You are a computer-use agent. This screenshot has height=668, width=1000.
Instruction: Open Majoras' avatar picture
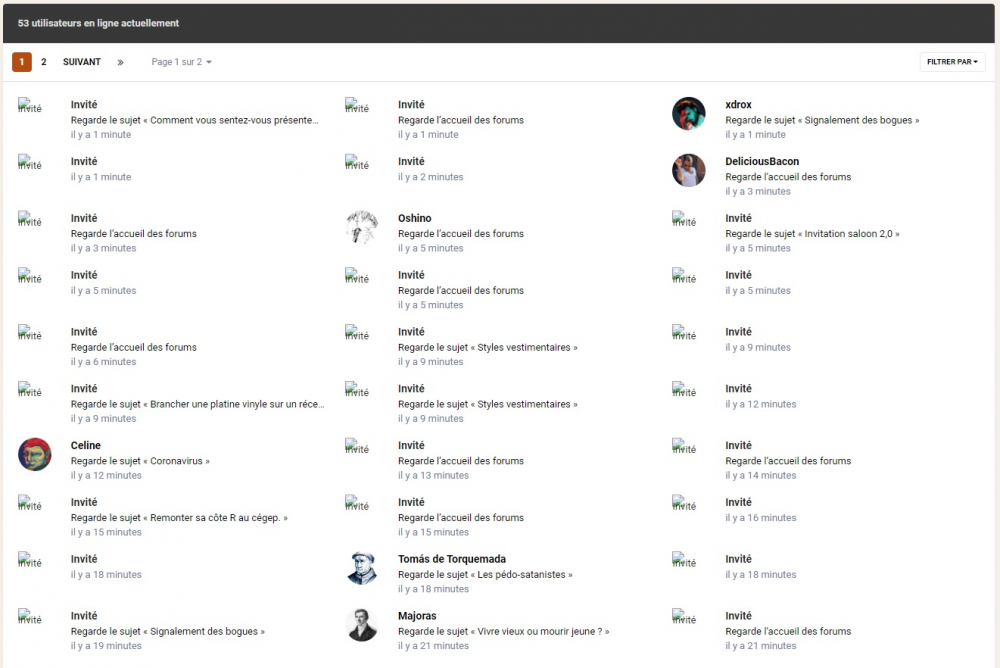[x=361, y=625]
